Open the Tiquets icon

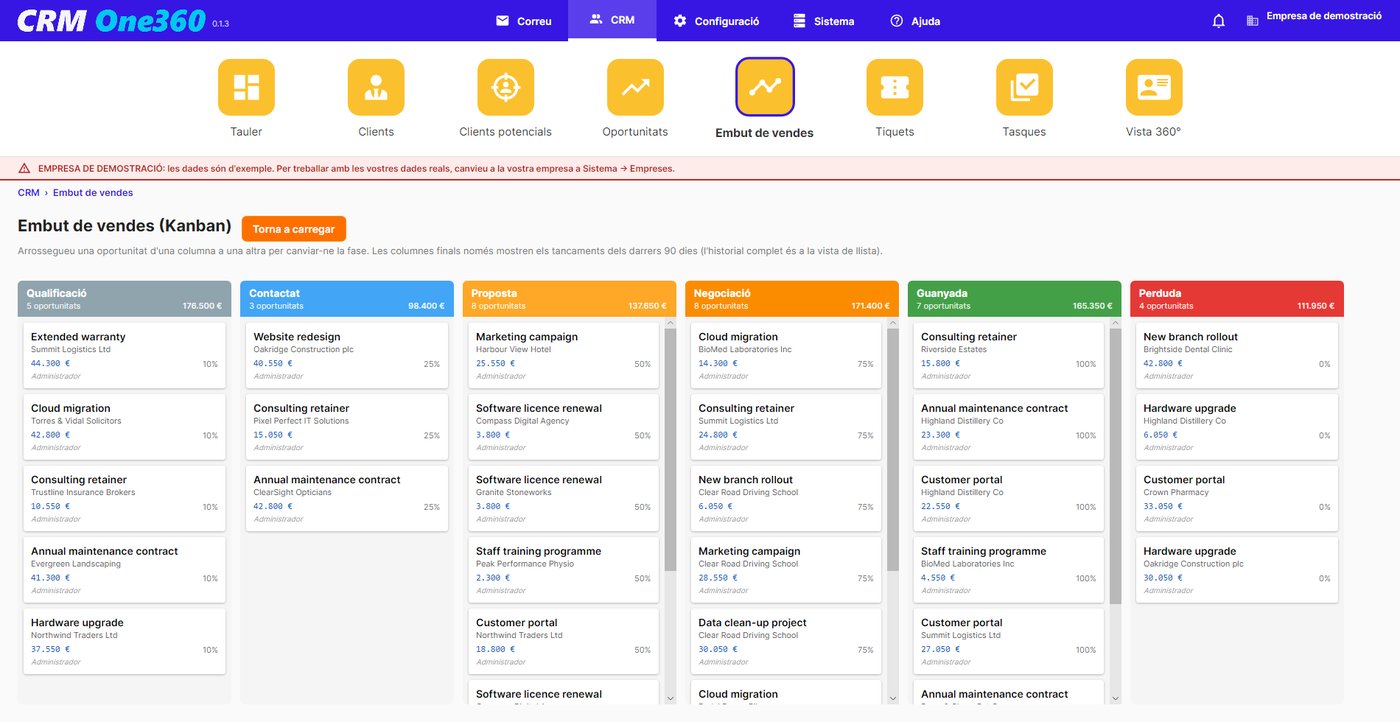point(894,87)
